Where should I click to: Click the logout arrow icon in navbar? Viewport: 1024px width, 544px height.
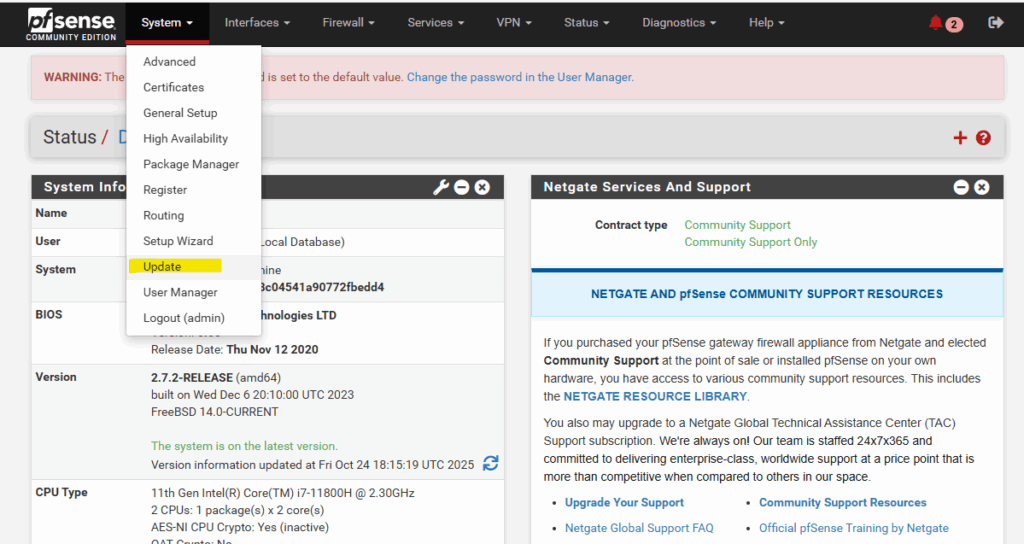point(995,23)
